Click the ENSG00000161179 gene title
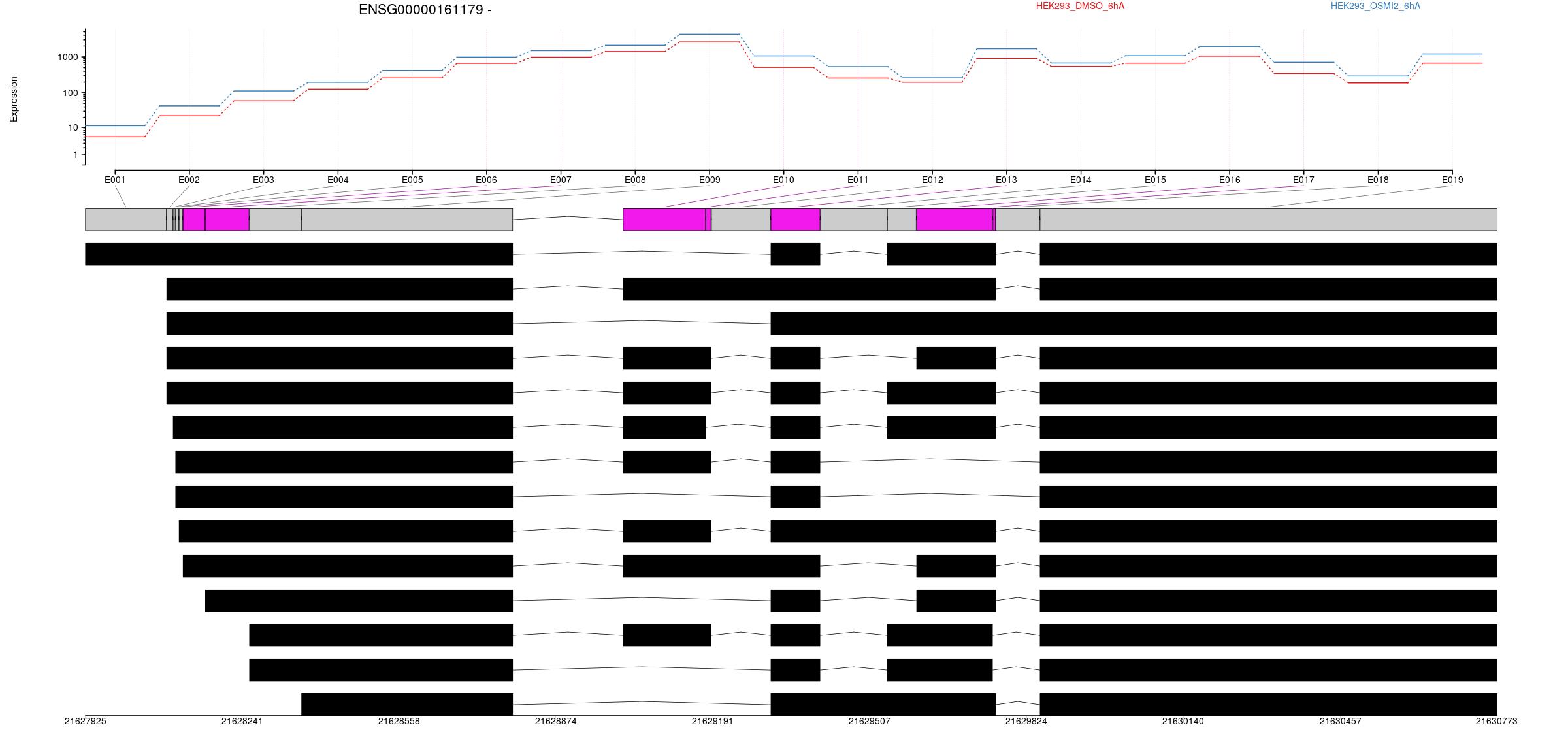The image size is (1568, 732). pyautogui.click(x=425, y=10)
